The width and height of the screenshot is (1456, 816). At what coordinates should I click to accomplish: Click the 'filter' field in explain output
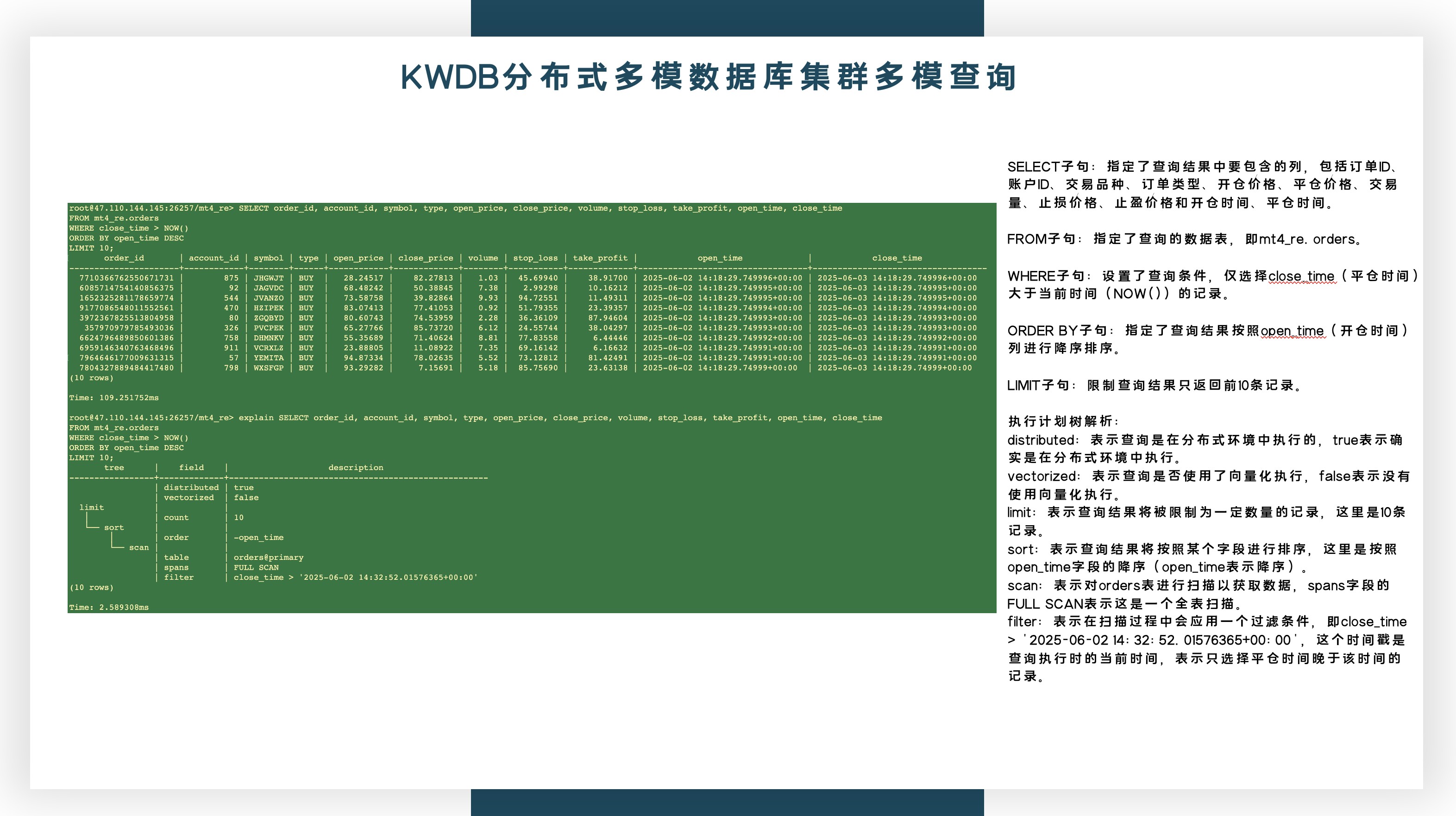point(179,577)
